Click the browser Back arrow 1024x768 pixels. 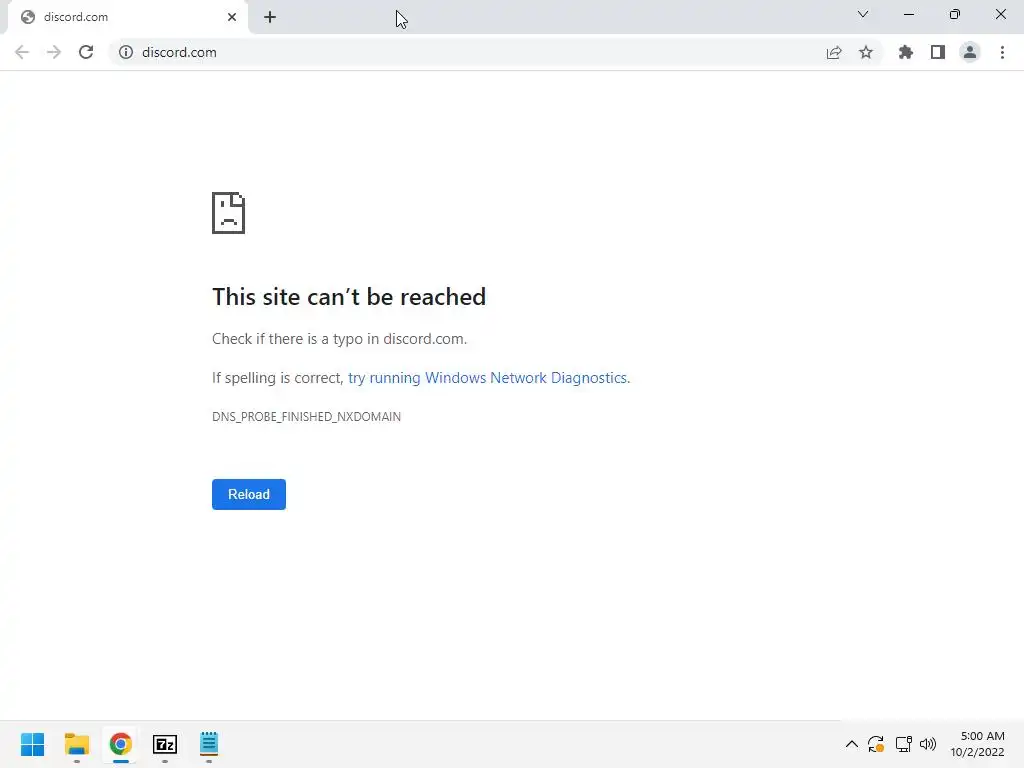(x=22, y=52)
